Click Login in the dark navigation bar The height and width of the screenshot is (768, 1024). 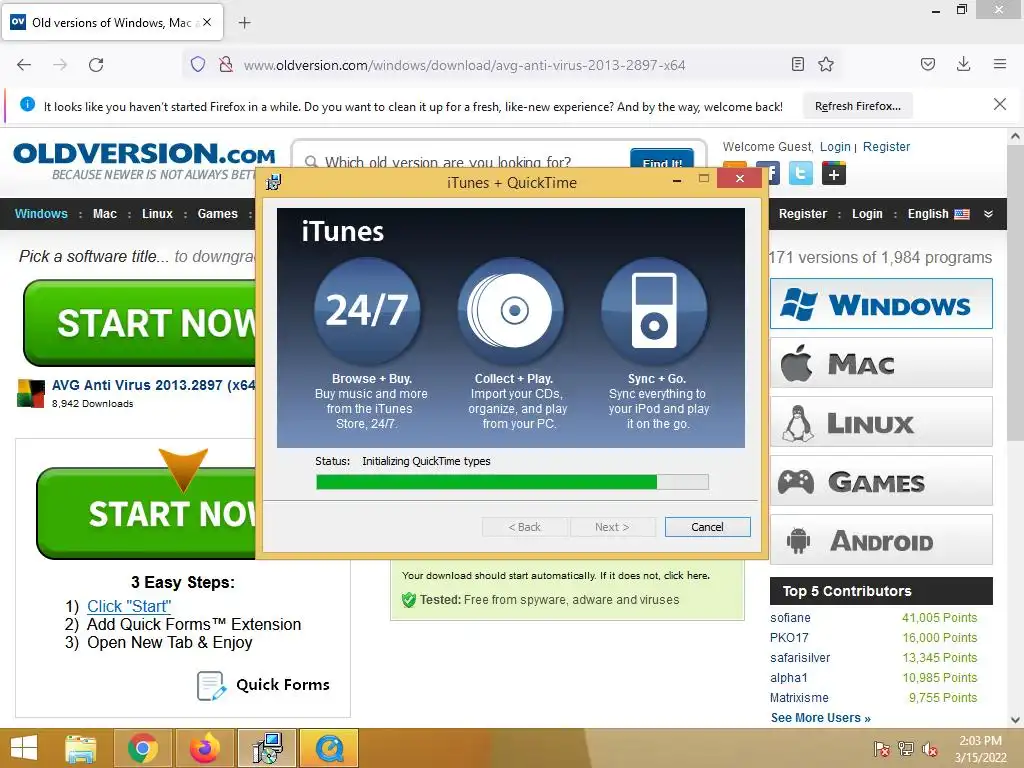point(867,214)
